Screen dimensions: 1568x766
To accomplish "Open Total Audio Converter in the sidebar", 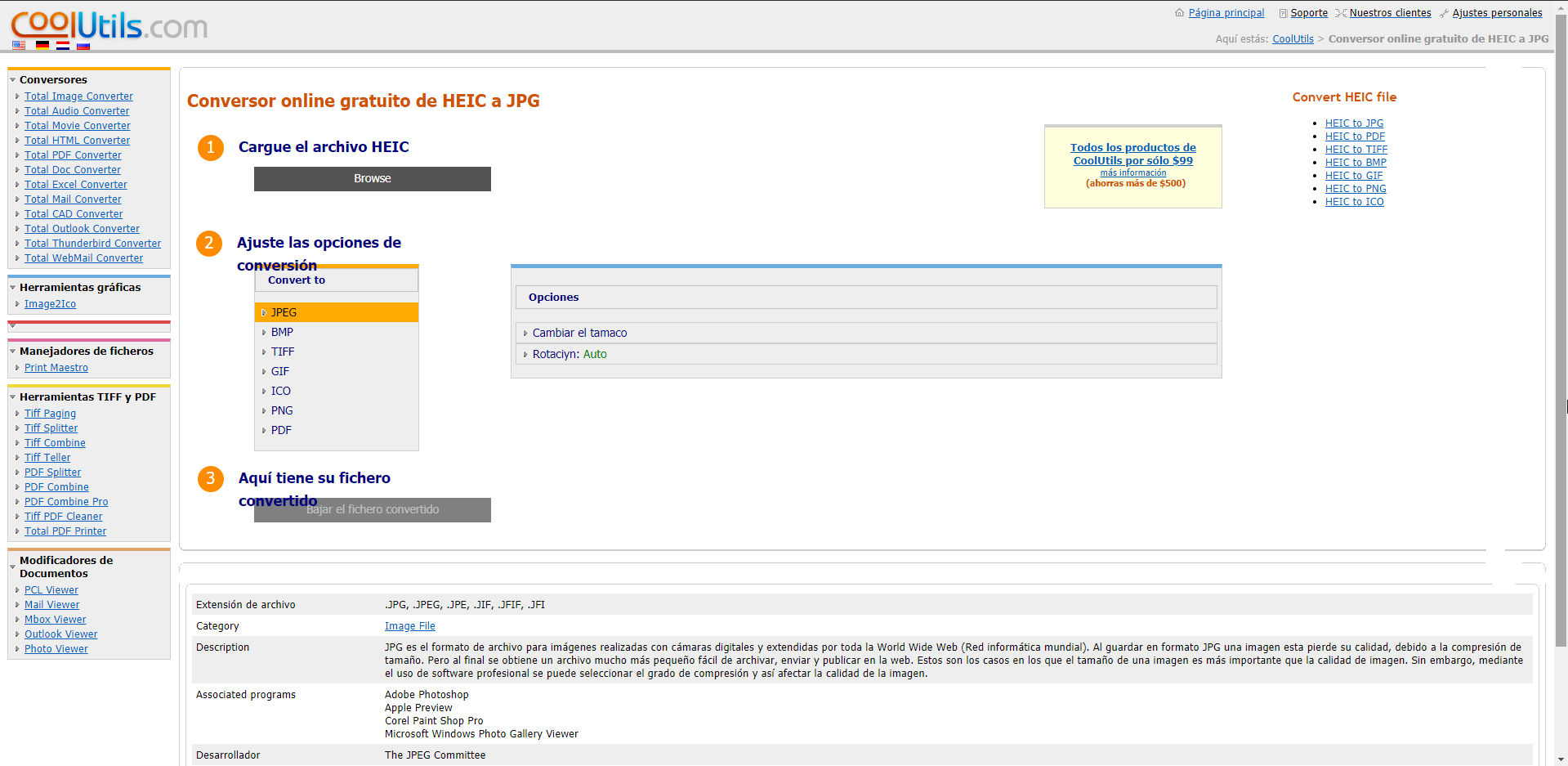I will click(77, 111).
